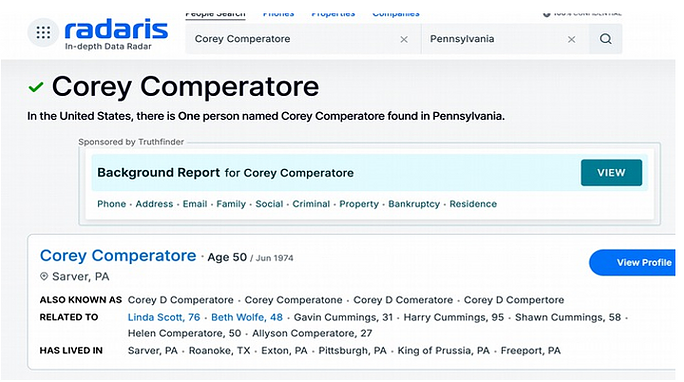Click the Criminal link in background report

point(311,204)
